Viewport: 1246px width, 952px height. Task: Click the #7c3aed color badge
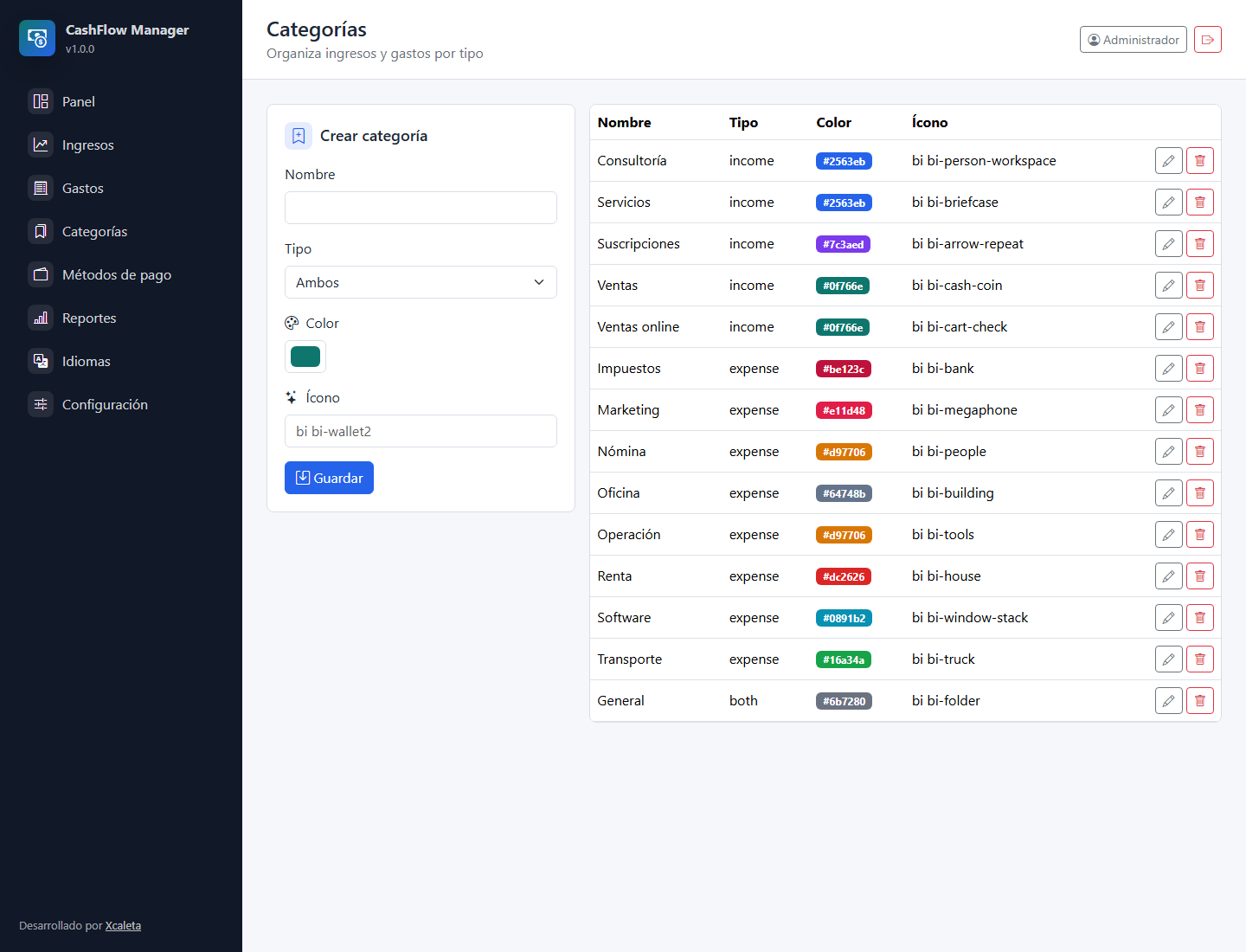pos(843,244)
